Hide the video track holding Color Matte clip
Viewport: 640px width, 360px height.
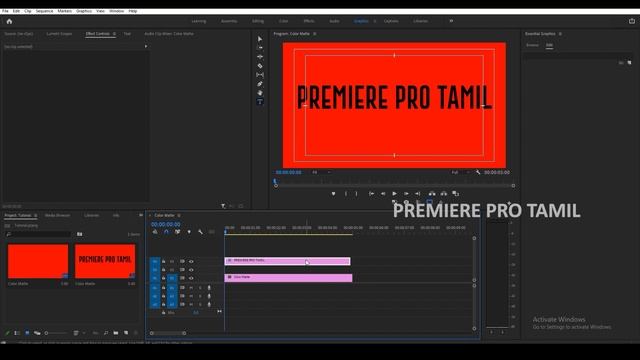(191, 278)
